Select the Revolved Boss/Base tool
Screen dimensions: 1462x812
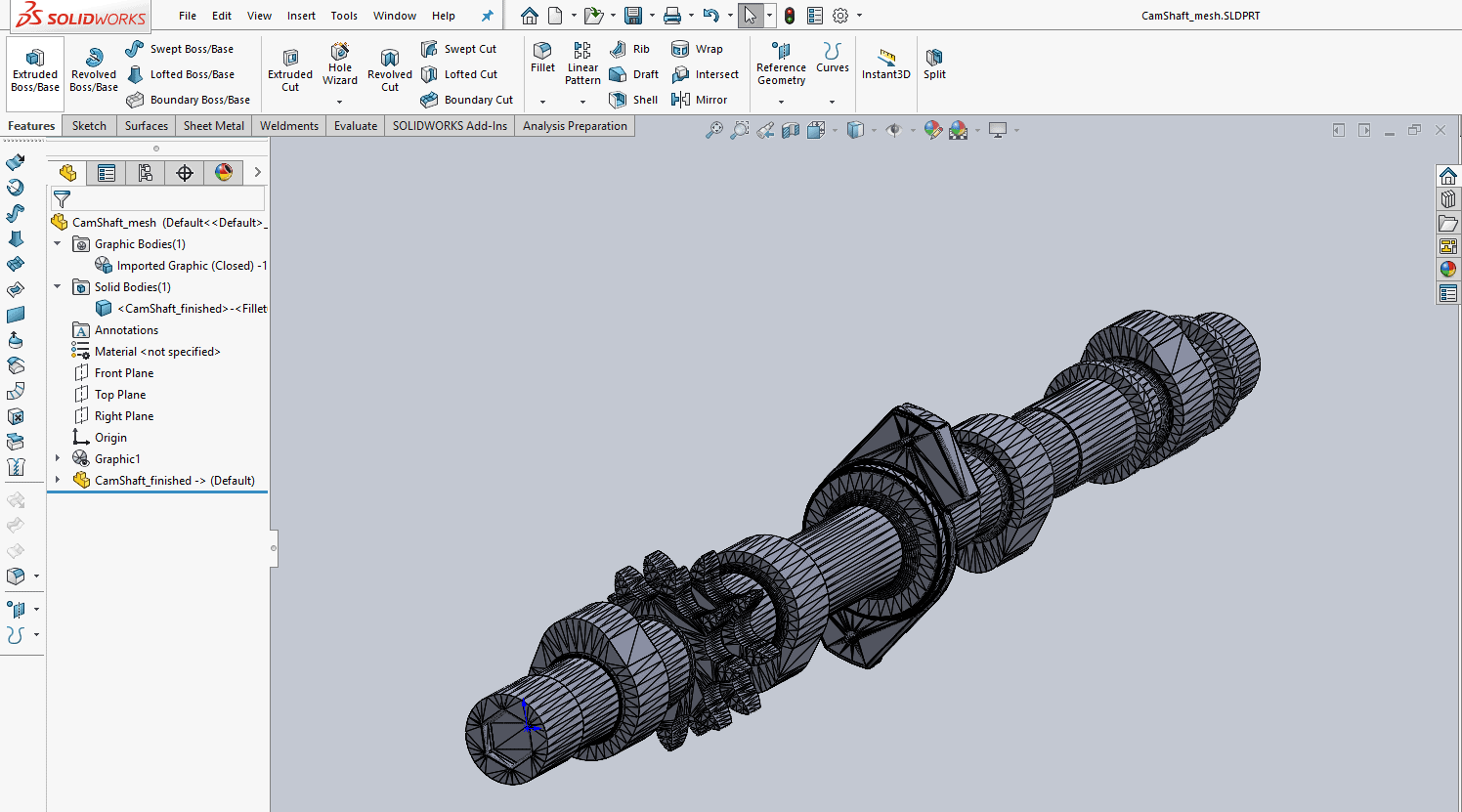pyautogui.click(x=94, y=69)
